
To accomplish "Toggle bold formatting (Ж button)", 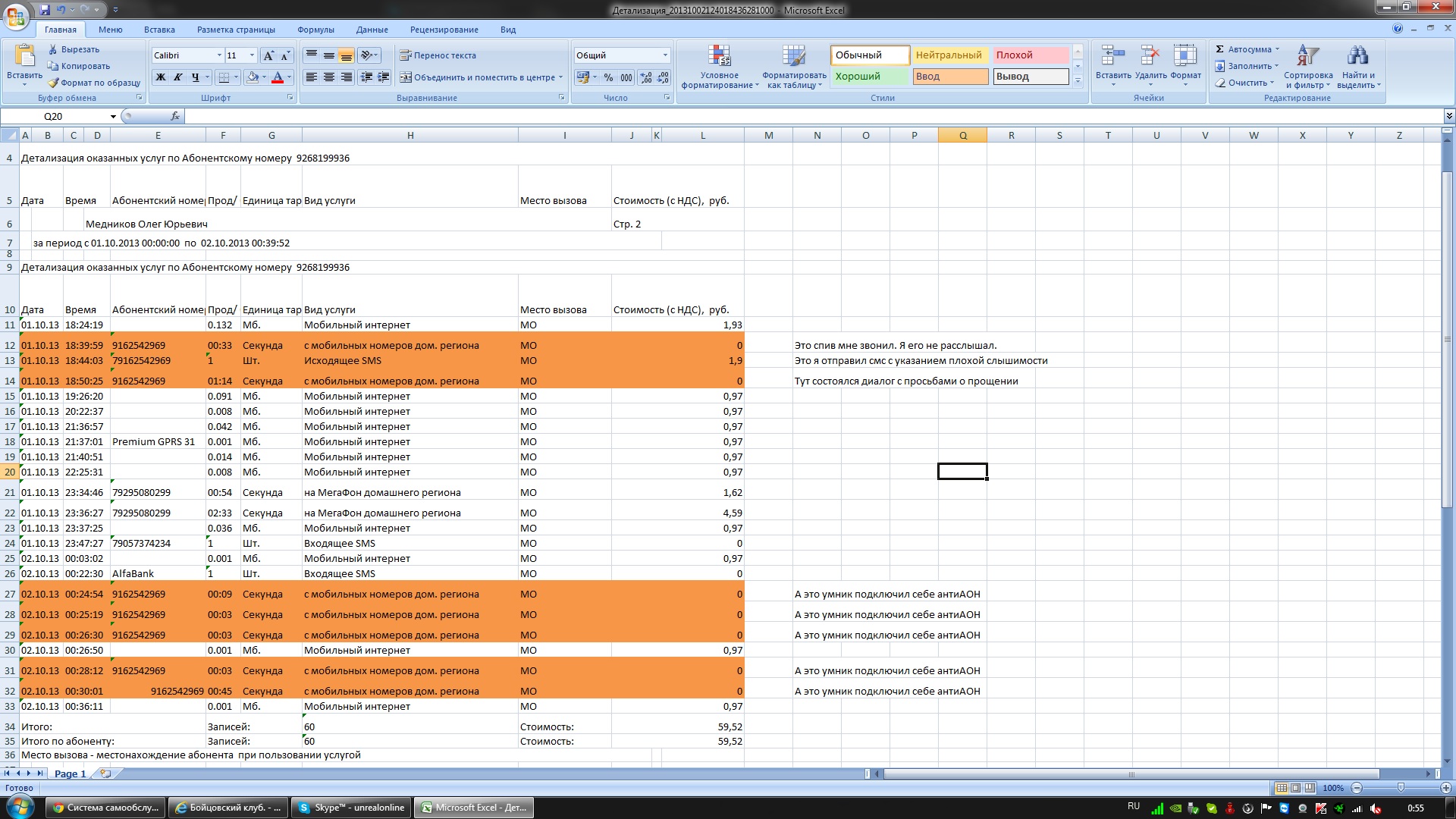I will tap(160, 77).
